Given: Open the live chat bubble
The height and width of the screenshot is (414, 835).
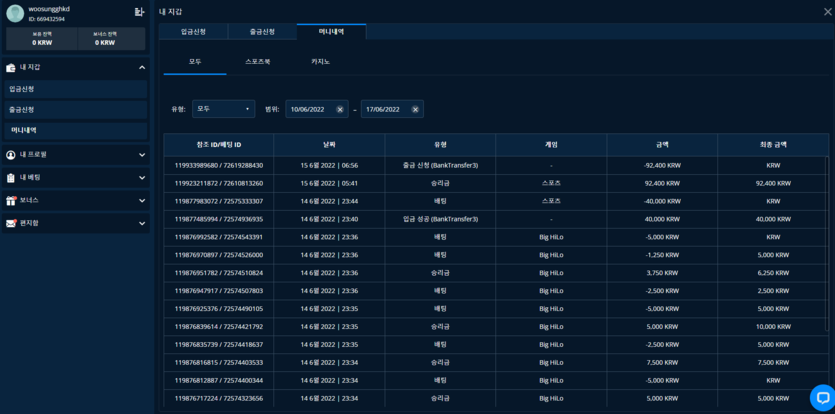Looking at the screenshot, I should tap(822, 397).
